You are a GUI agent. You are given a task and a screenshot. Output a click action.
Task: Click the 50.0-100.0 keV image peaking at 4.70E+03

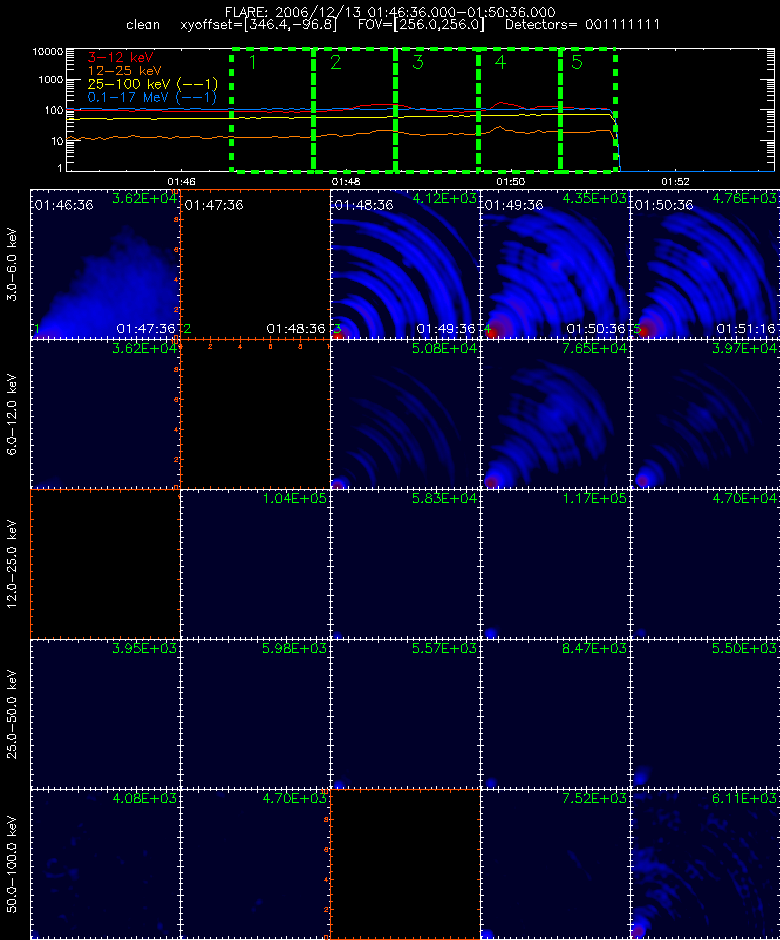255,864
